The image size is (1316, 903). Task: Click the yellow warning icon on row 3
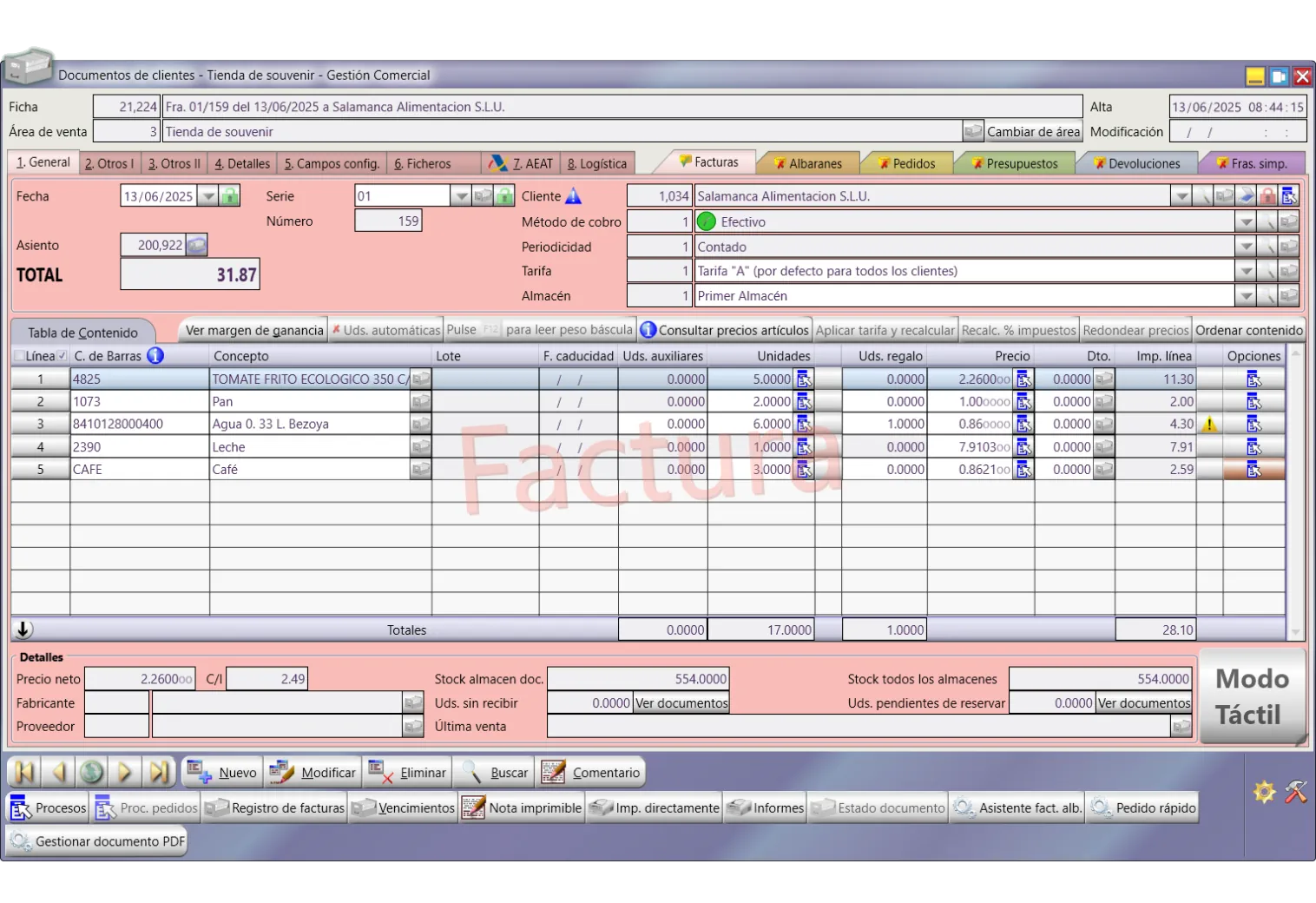[1208, 425]
